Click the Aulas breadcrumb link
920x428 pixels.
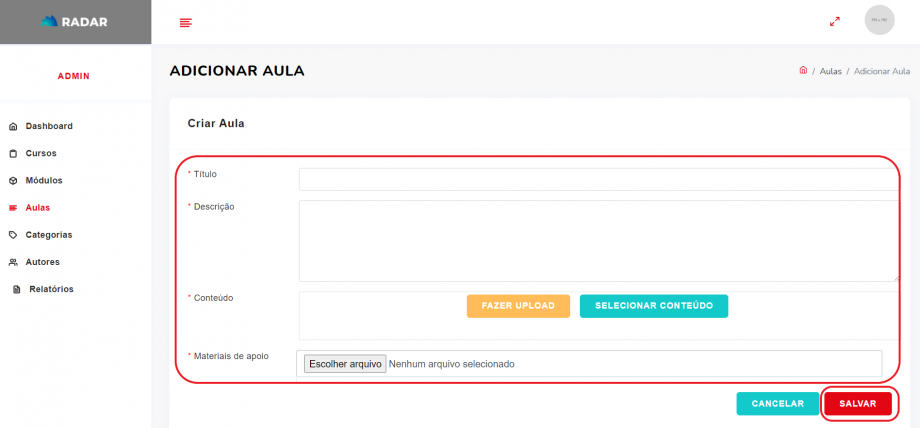pos(830,72)
